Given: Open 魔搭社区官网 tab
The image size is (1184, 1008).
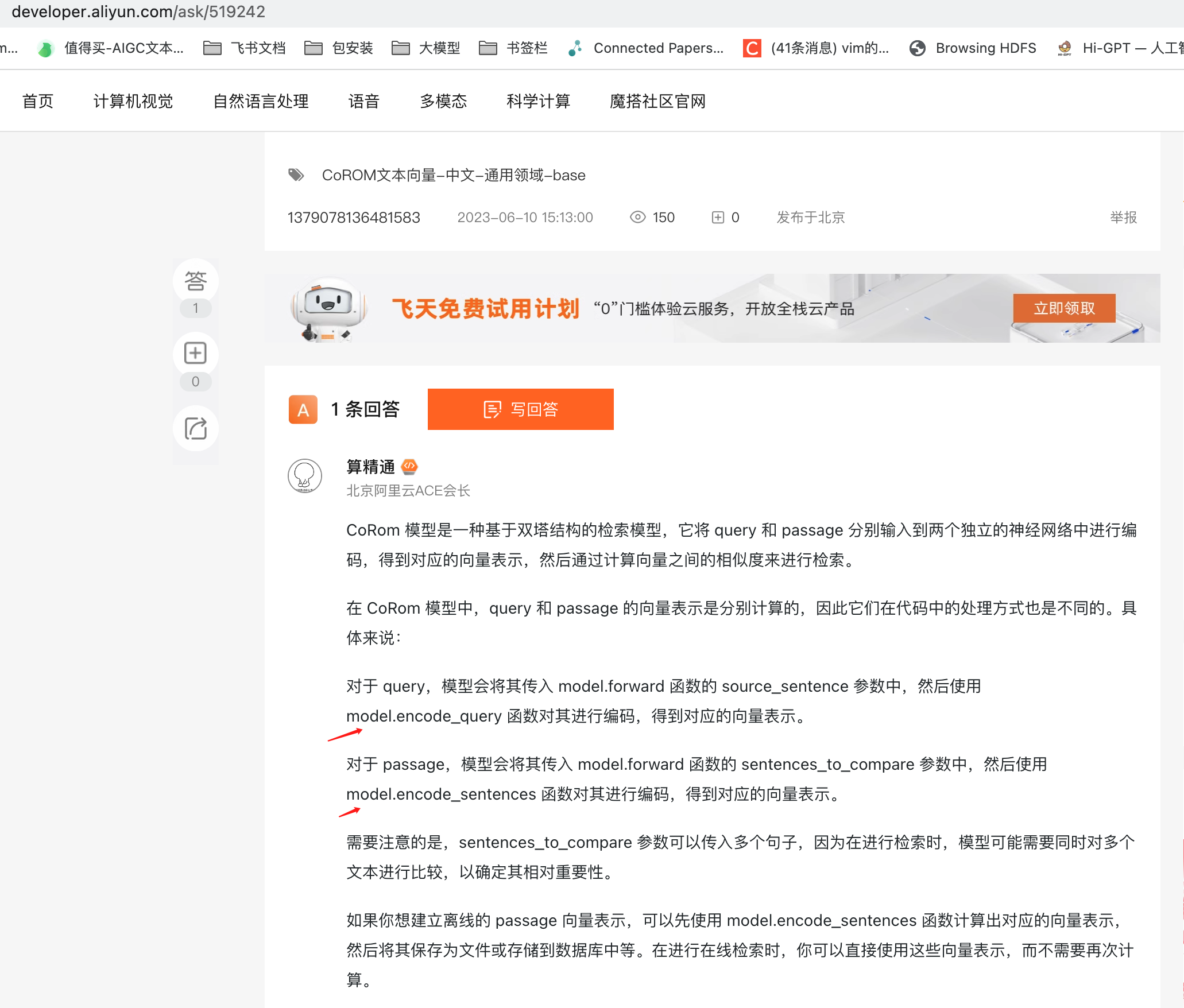Looking at the screenshot, I should [658, 102].
